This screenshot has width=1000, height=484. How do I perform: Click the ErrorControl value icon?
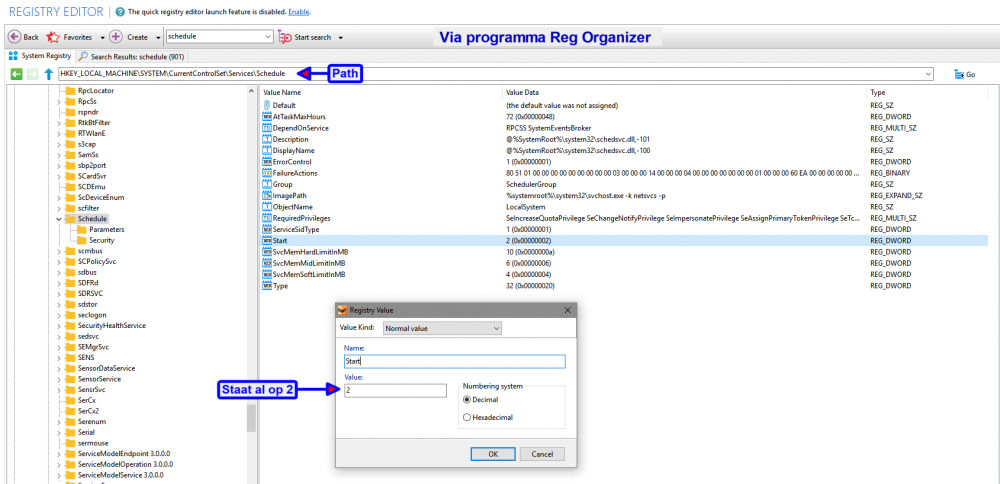(x=267, y=162)
